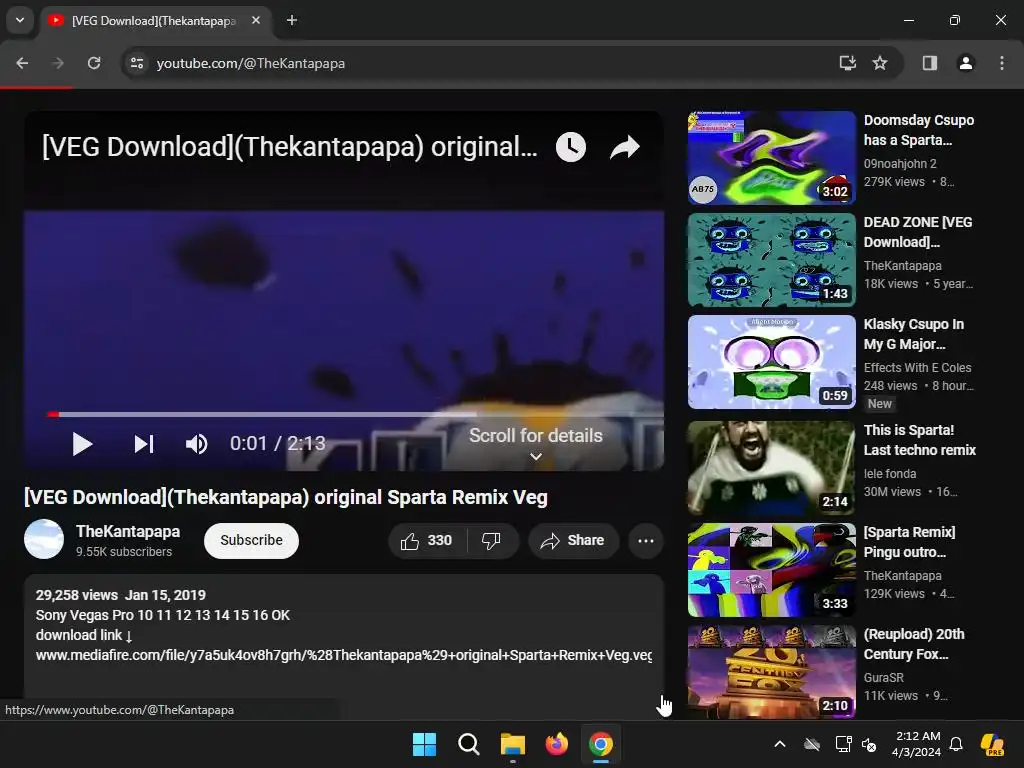Open the Chrome profile icon

click(966, 63)
